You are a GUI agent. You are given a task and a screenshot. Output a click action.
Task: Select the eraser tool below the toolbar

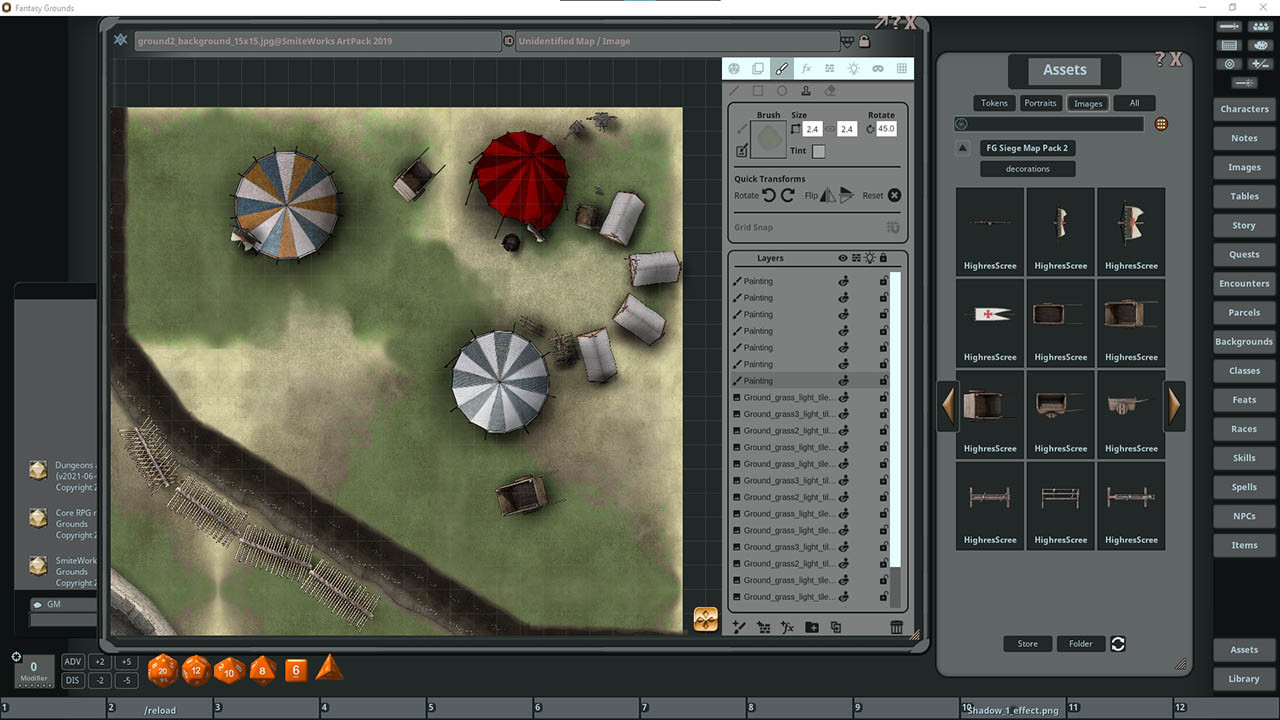click(830, 91)
